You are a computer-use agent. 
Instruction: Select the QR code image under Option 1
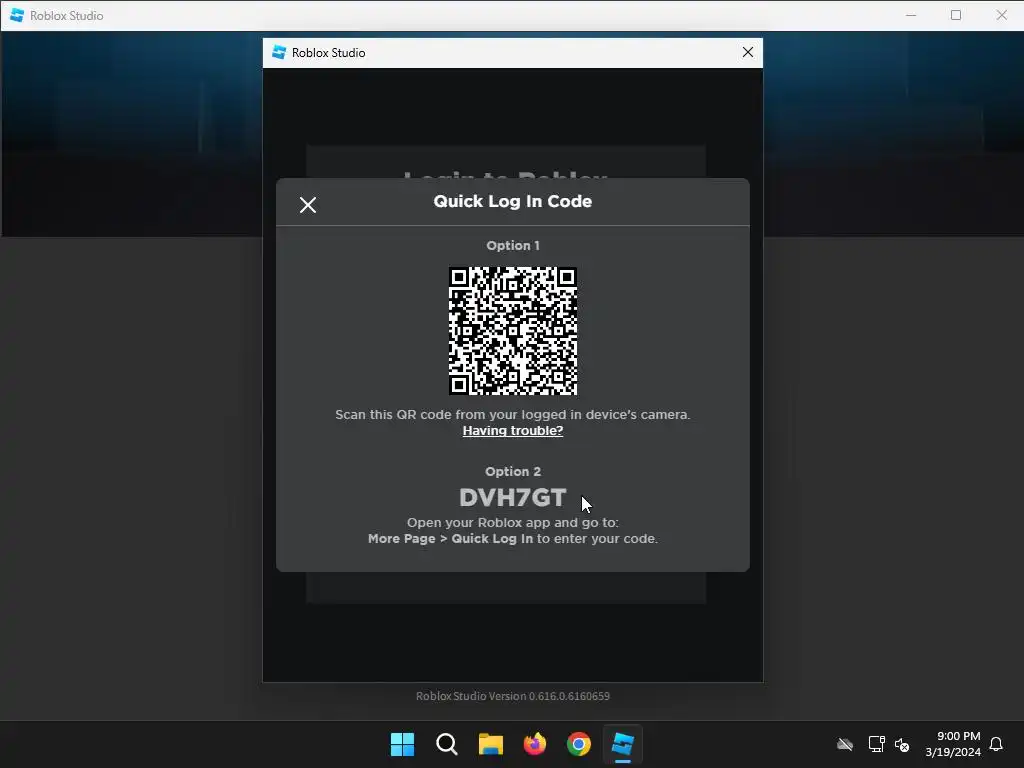pyautogui.click(x=513, y=331)
